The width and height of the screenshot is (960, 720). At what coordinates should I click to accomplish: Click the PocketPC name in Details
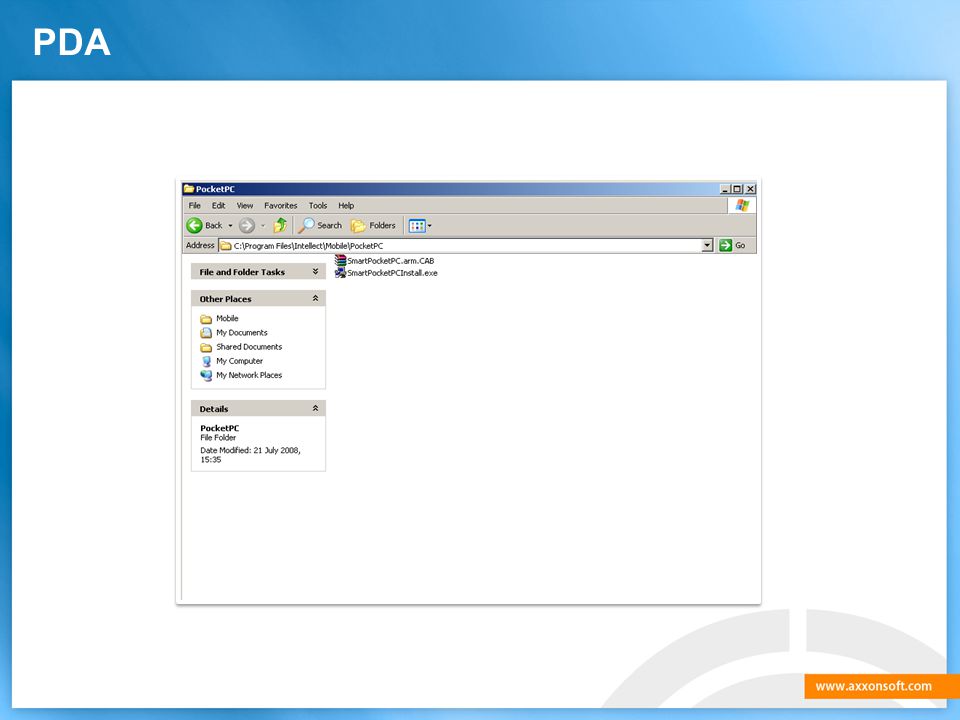click(220, 428)
